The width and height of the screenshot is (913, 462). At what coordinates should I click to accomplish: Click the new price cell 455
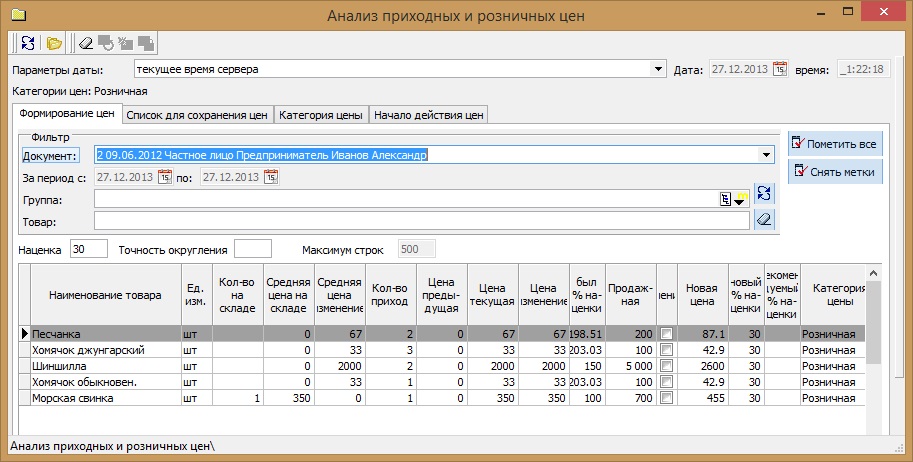point(702,398)
